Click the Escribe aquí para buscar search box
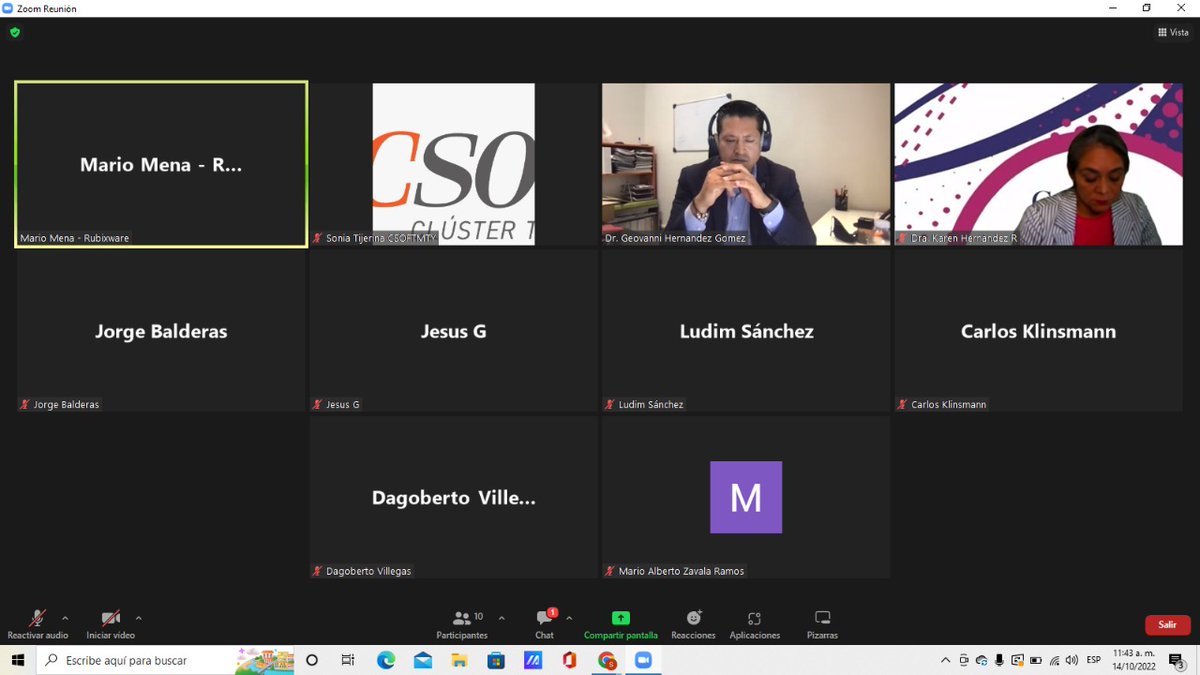 click(x=166, y=660)
